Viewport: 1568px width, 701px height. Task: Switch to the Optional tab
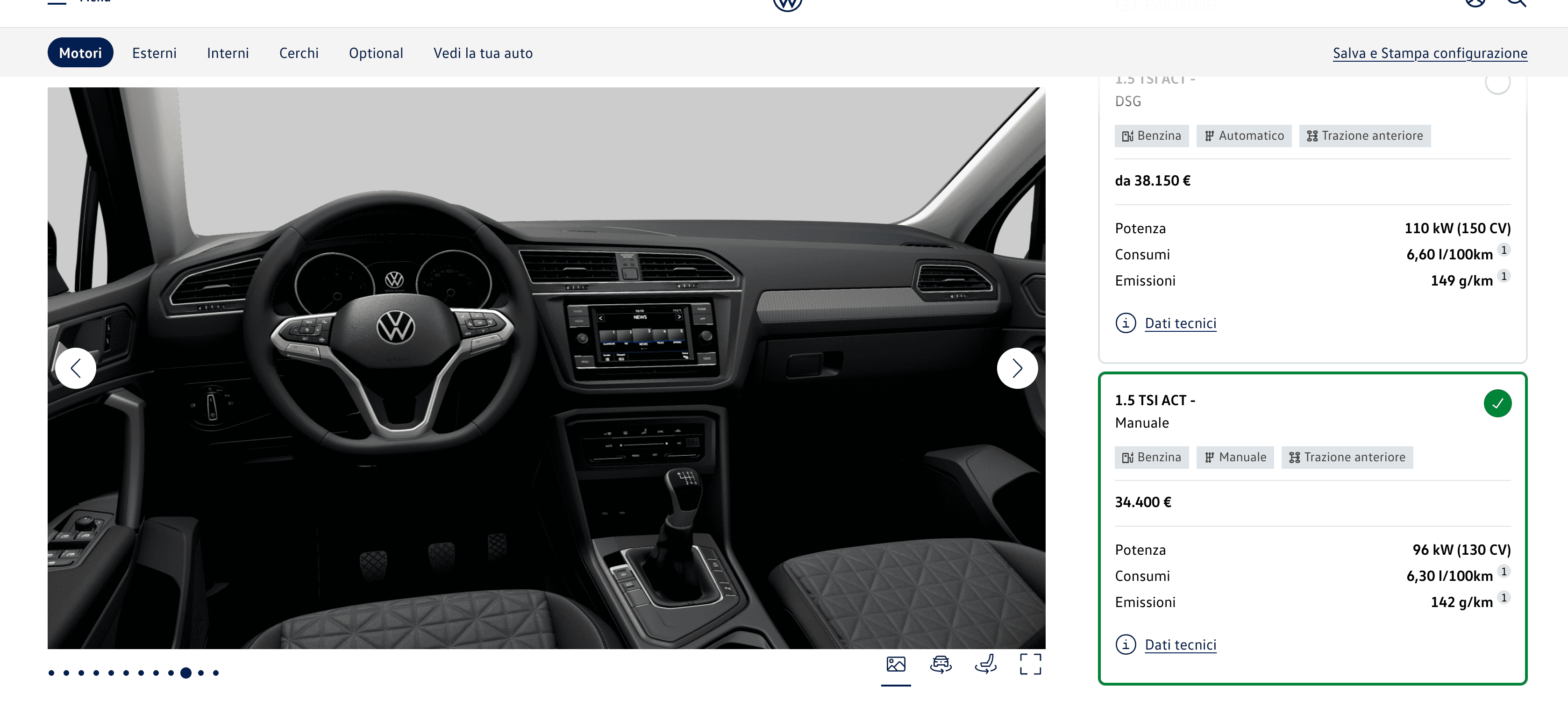click(376, 53)
